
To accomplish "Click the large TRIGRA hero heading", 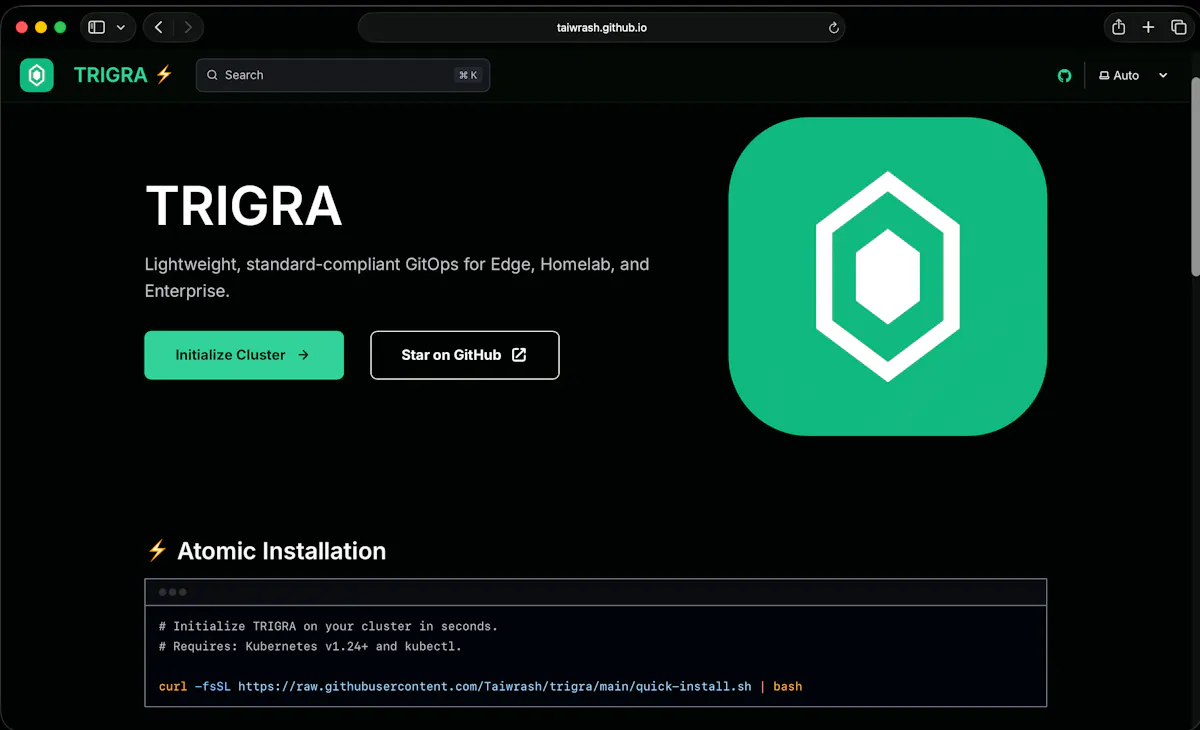I will [244, 206].
